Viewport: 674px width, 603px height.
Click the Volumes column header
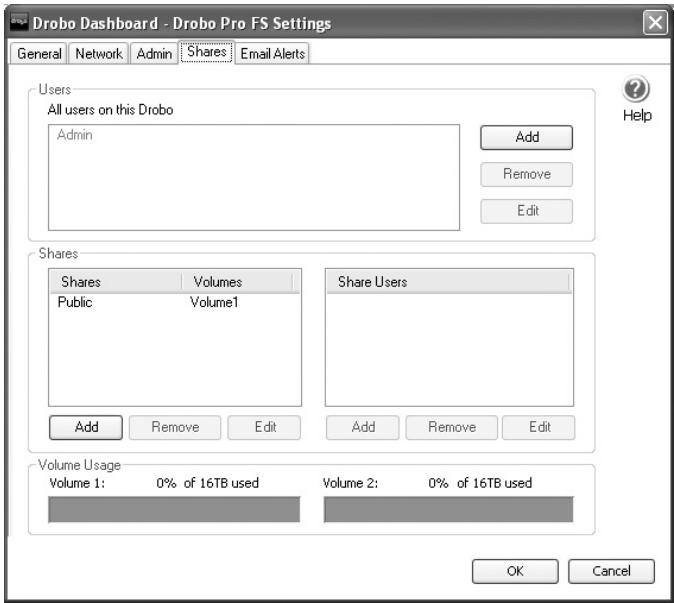238,282
